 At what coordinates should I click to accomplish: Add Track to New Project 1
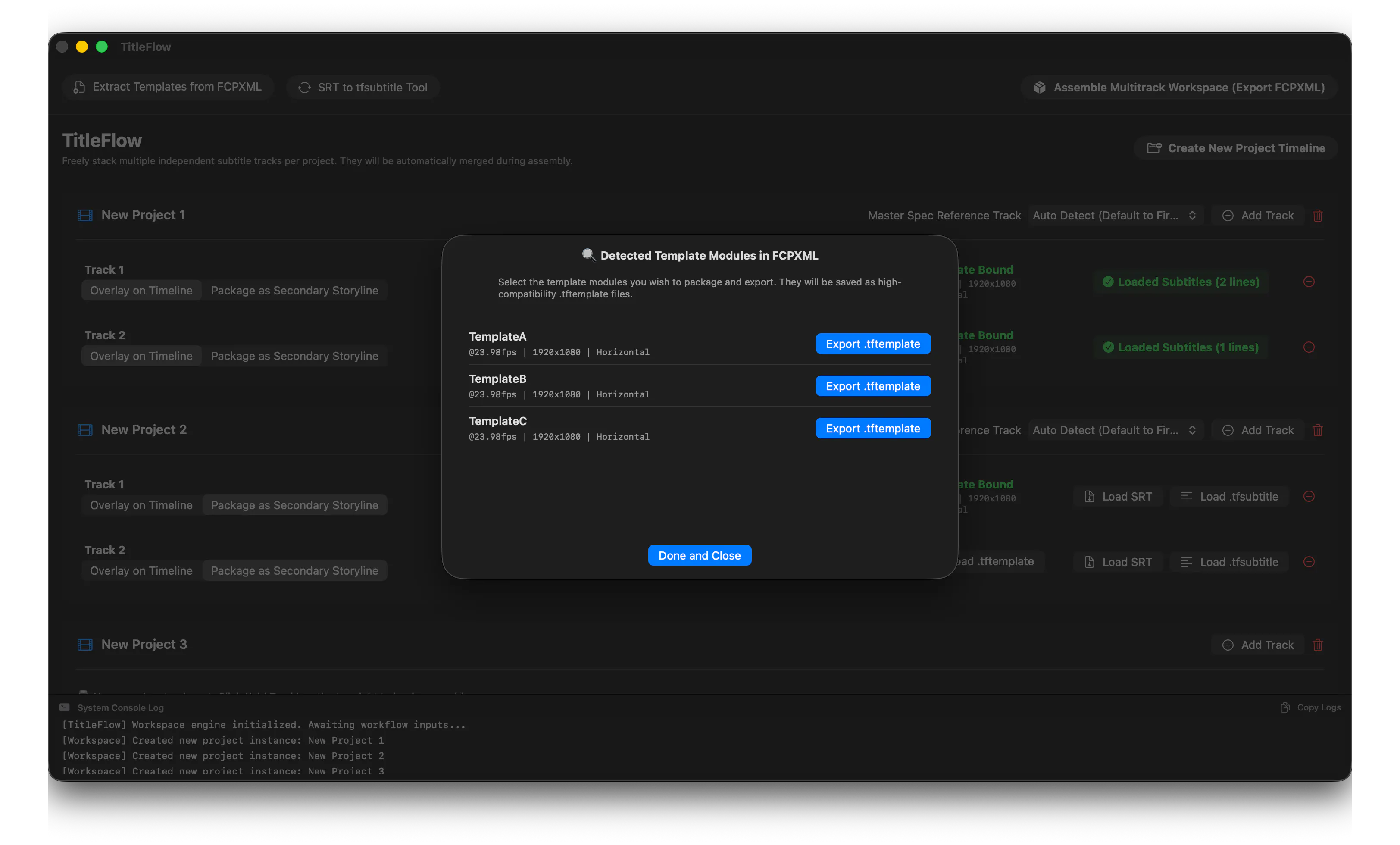point(1257,216)
